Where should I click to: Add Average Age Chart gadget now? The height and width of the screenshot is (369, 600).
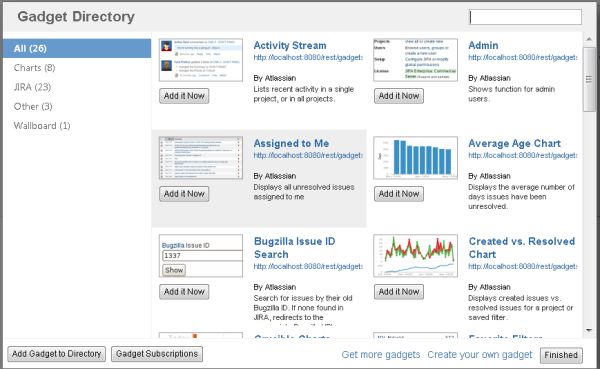tap(399, 194)
